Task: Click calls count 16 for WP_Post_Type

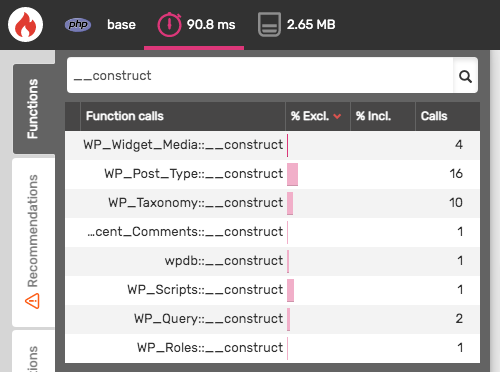Action: point(456,174)
